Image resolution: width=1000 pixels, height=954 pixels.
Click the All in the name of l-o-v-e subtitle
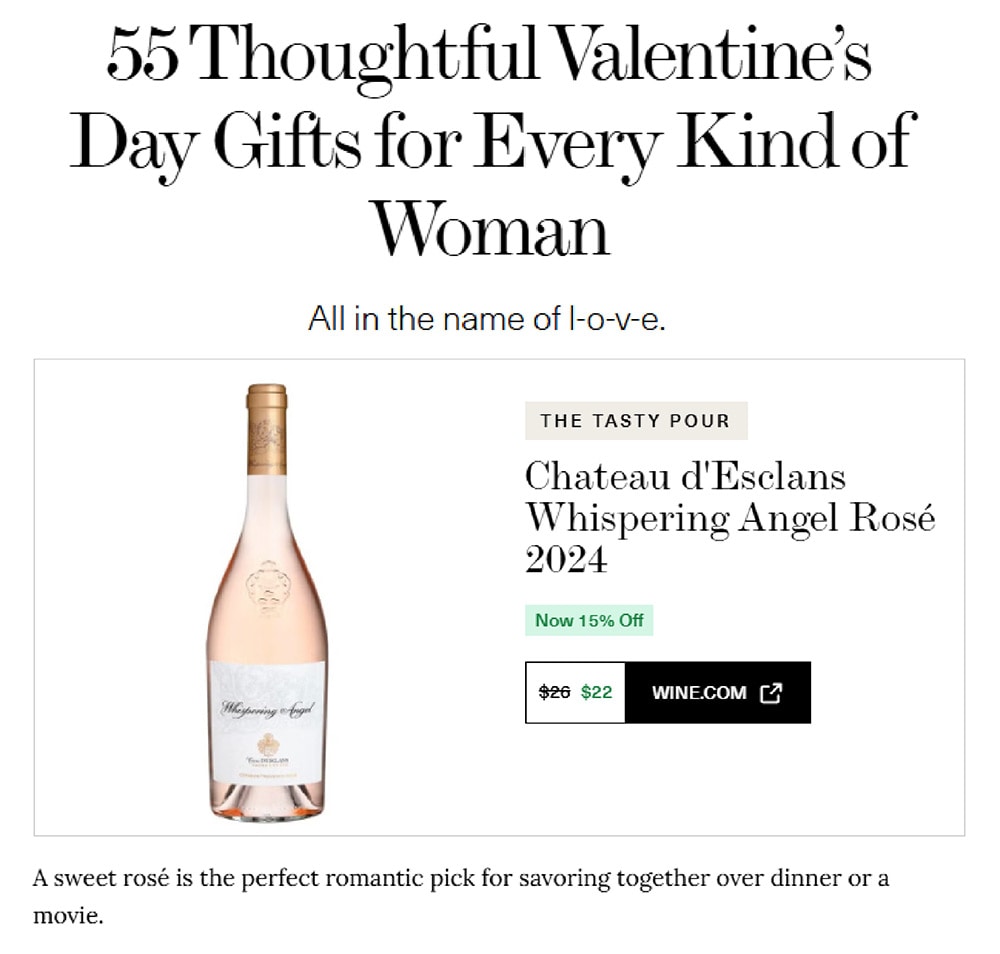(486, 320)
